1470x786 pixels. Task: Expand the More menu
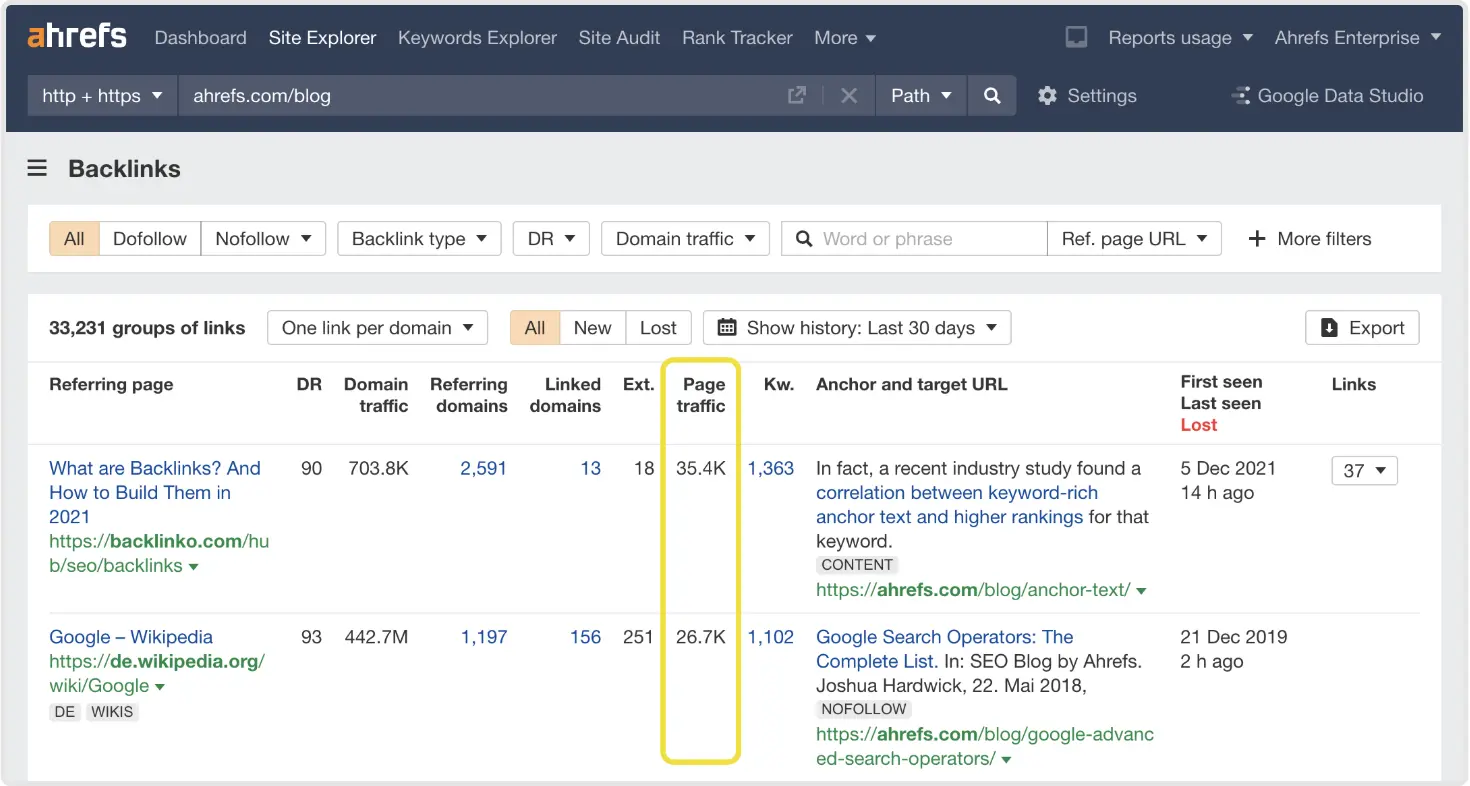pyautogui.click(x=845, y=38)
